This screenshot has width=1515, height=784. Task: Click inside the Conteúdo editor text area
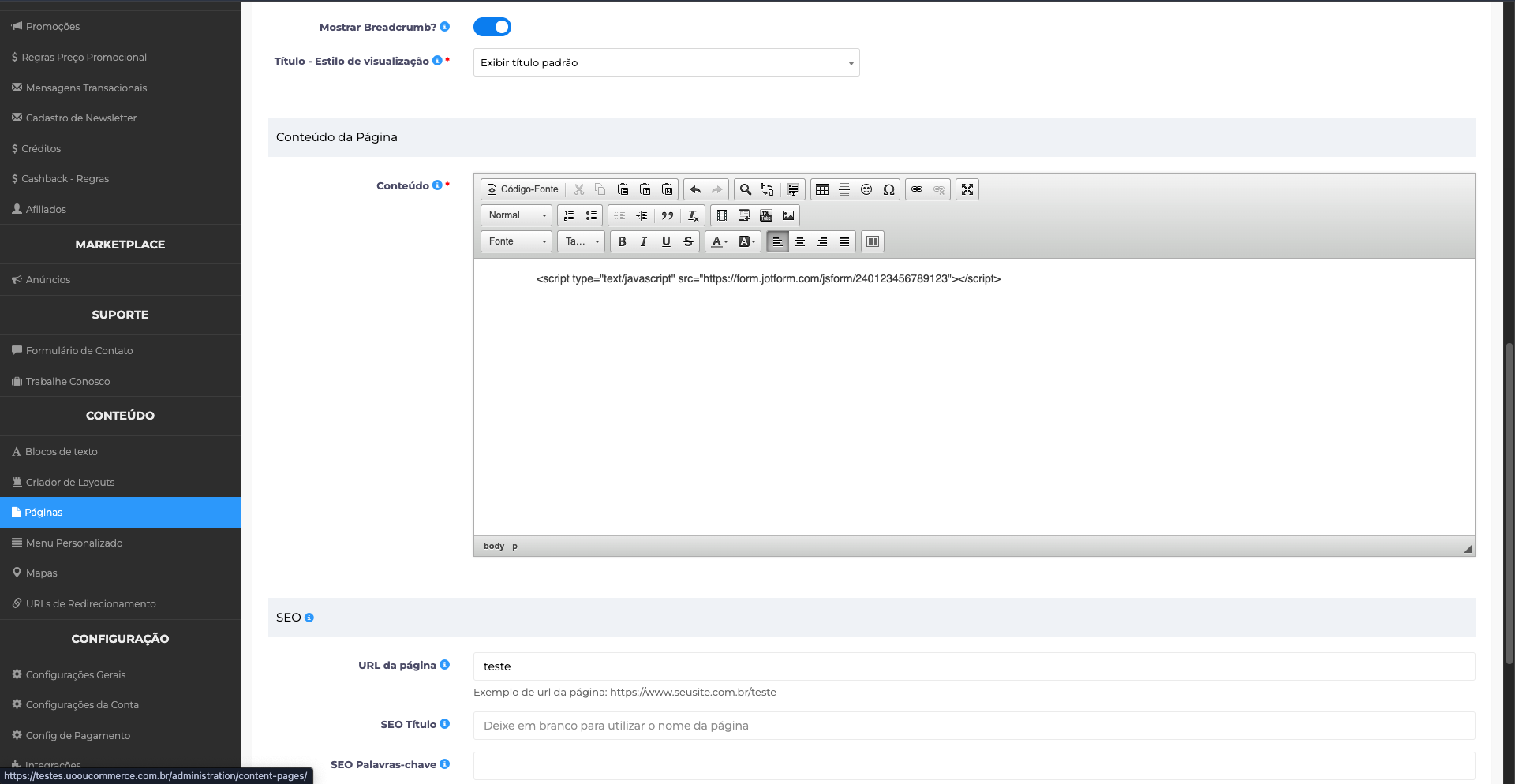(x=974, y=397)
